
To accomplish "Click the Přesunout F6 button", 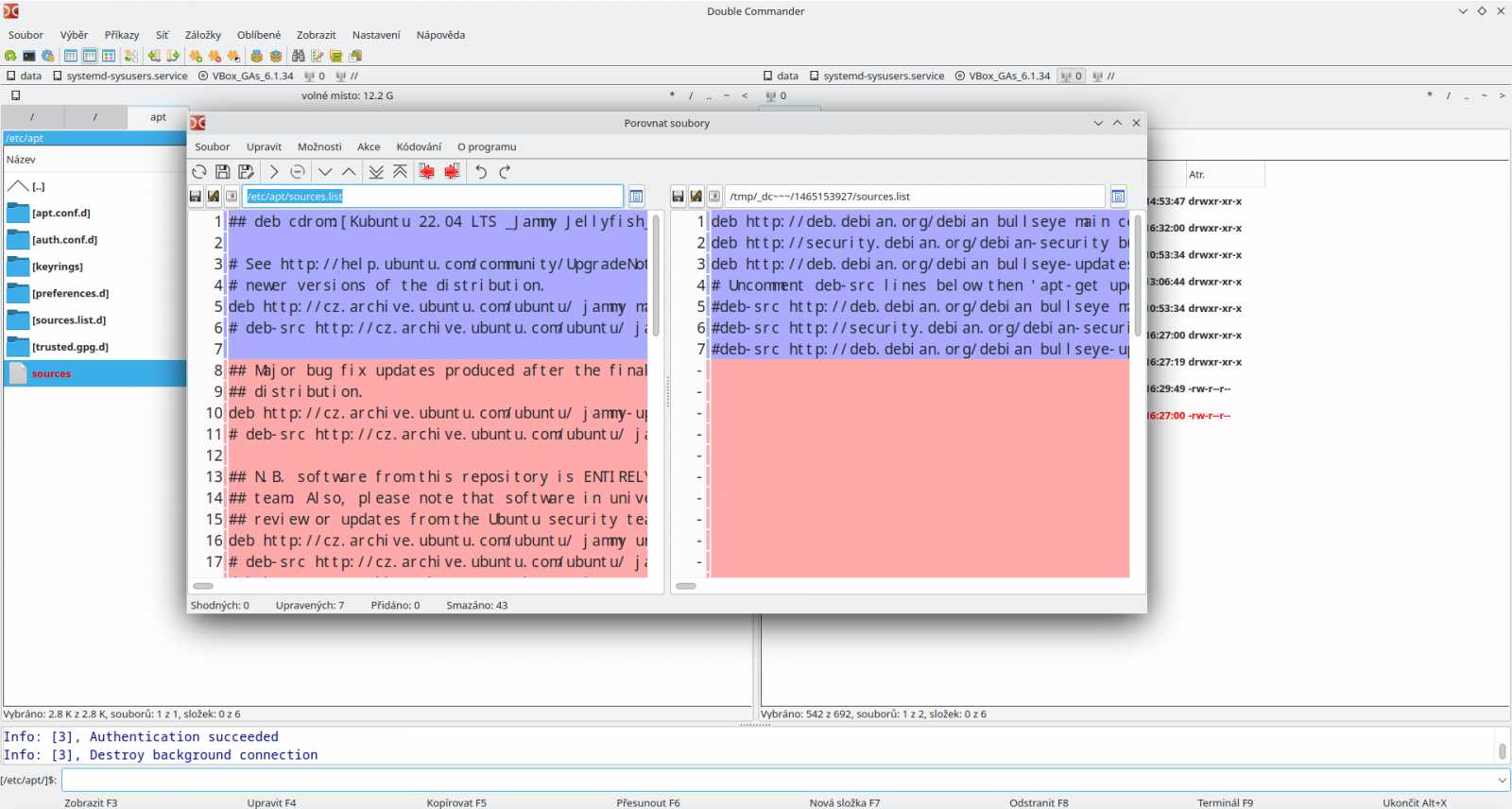I will click(648, 802).
